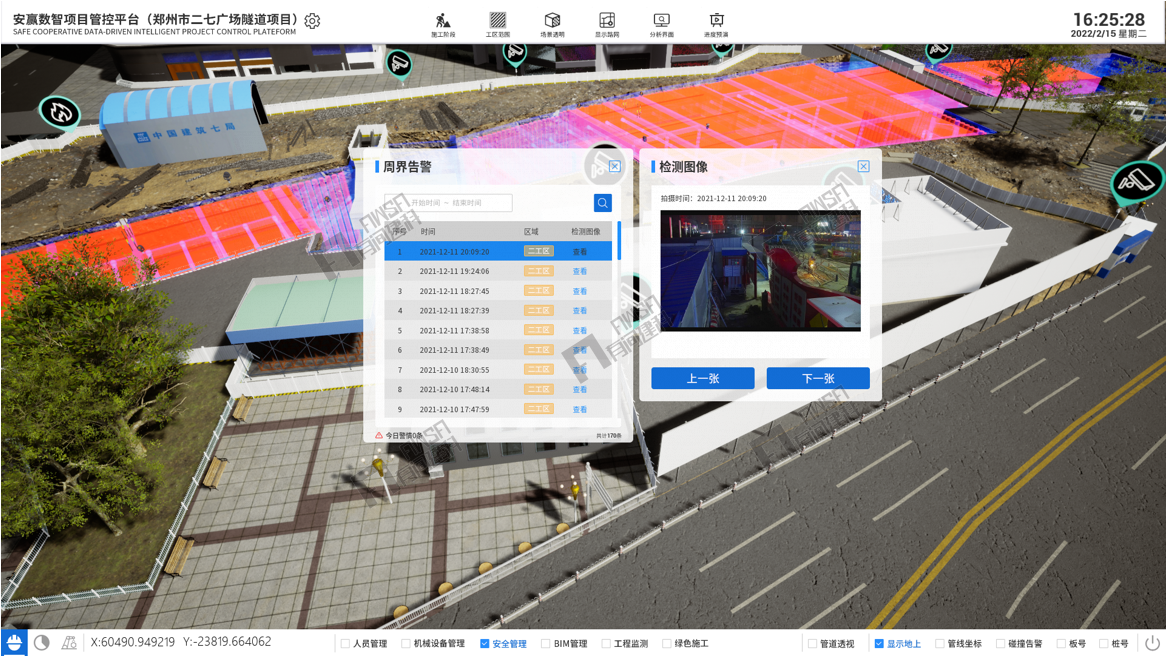The image size is (1166, 657).
Task: Click 查看 for alarm 2021-12-11 17:38:58
Action: (580, 331)
